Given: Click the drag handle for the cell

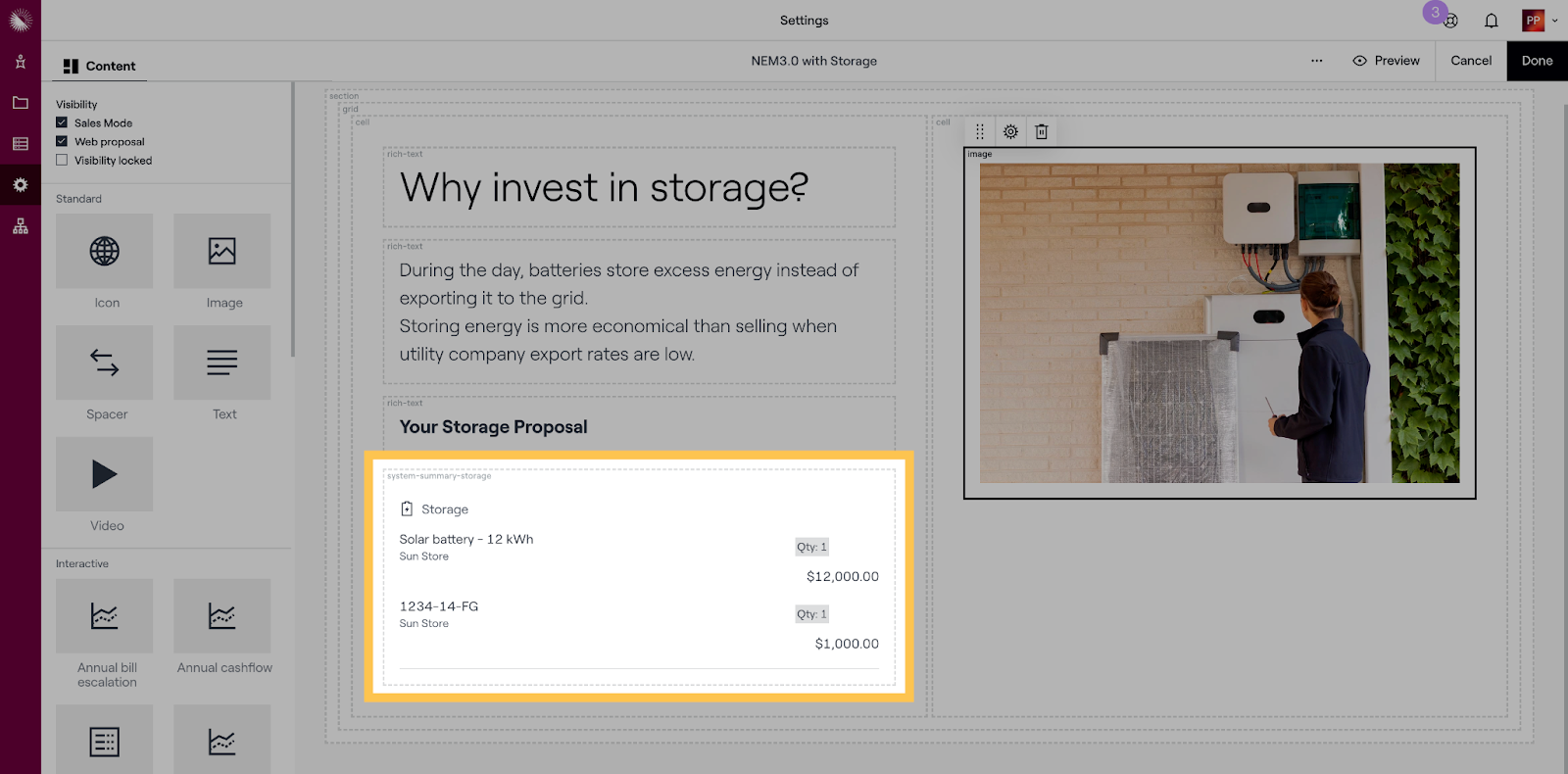Looking at the screenshot, I should tap(979, 131).
